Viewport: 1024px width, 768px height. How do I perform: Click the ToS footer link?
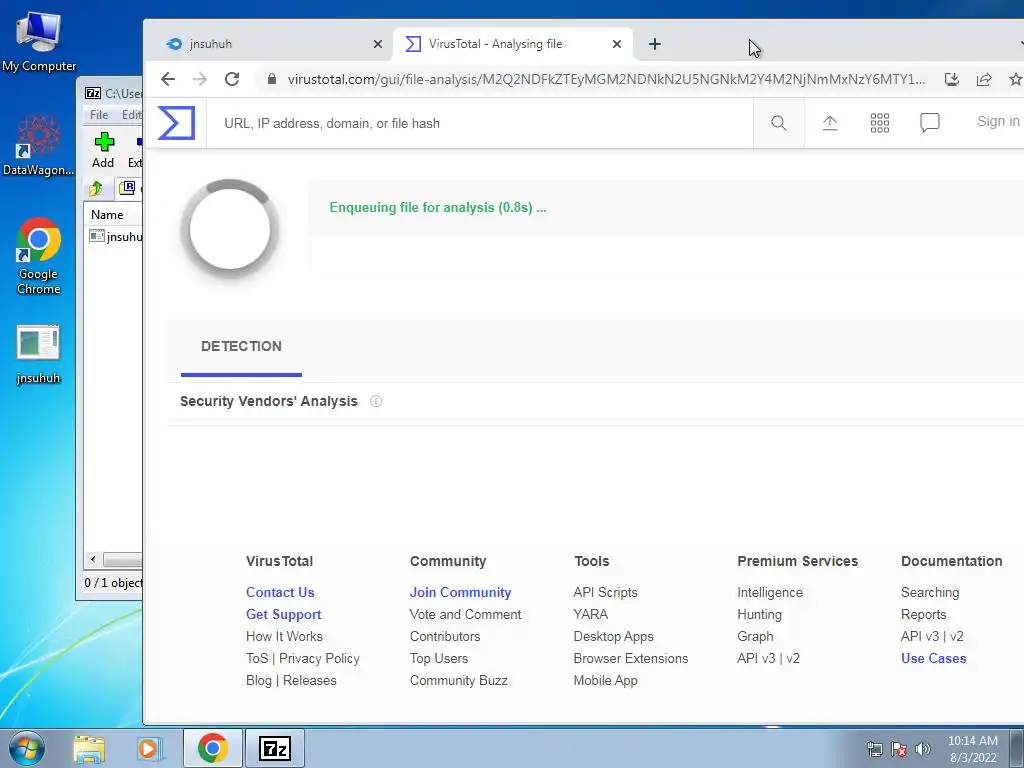coord(257,658)
